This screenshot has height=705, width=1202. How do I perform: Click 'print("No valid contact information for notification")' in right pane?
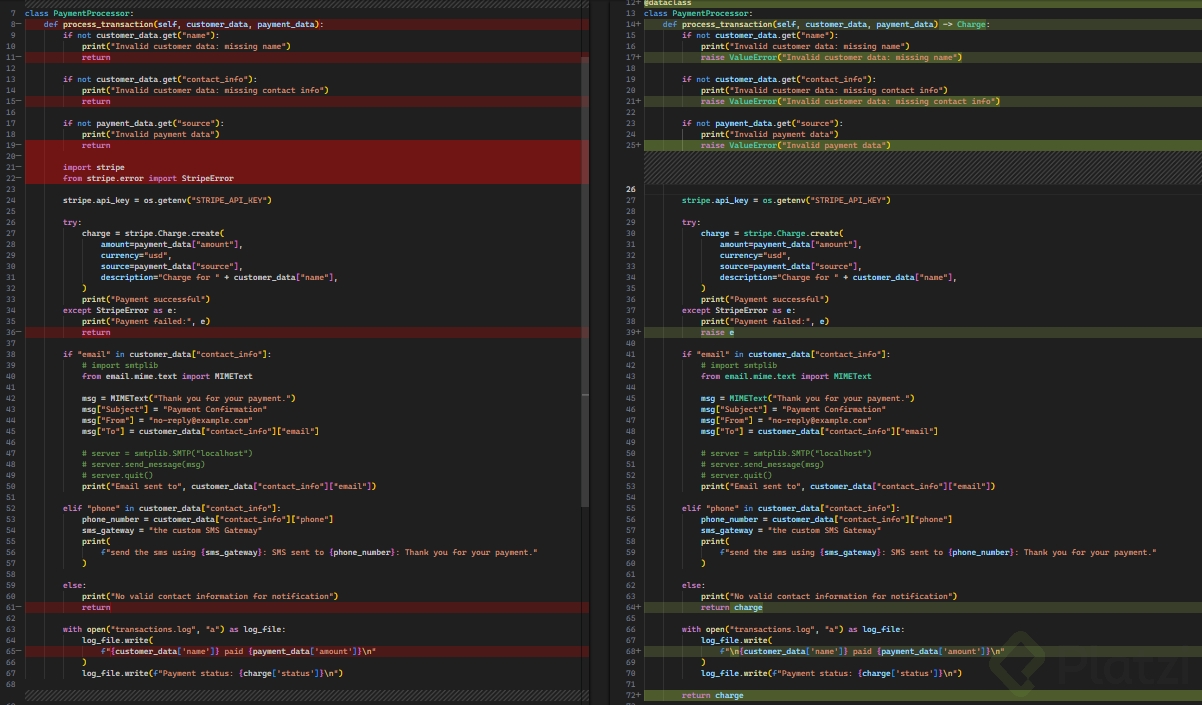(x=829, y=596)
